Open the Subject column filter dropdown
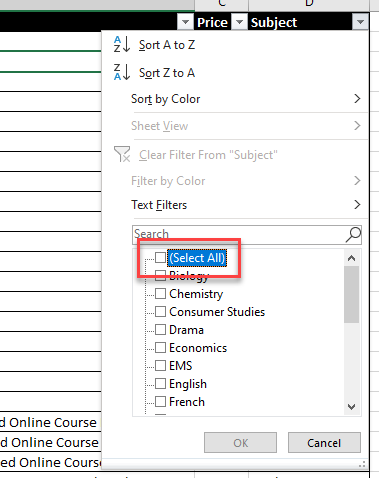This screenshot has width=379, height=478. coord(360,22)
